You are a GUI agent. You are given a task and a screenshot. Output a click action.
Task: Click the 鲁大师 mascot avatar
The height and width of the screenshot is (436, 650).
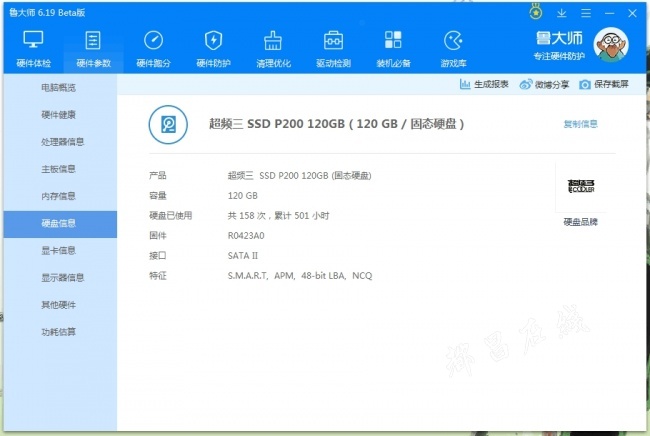611,44
